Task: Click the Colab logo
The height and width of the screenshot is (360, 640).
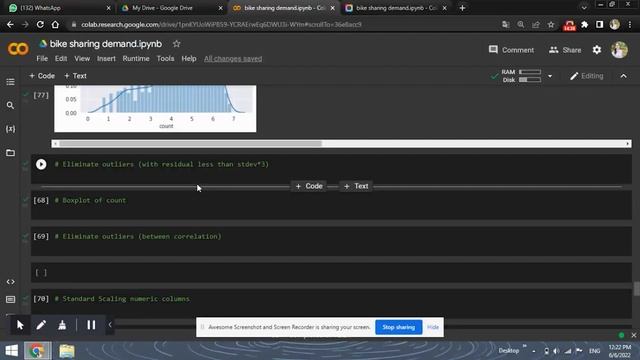Action: tap(18, 49)
